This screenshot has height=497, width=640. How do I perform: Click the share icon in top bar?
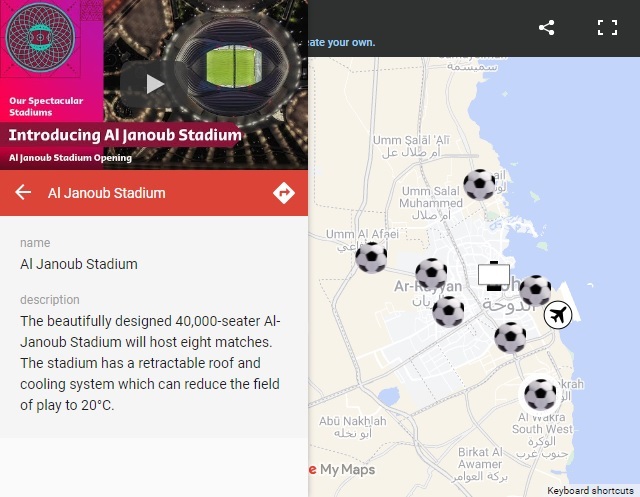(x=547, y=27)
